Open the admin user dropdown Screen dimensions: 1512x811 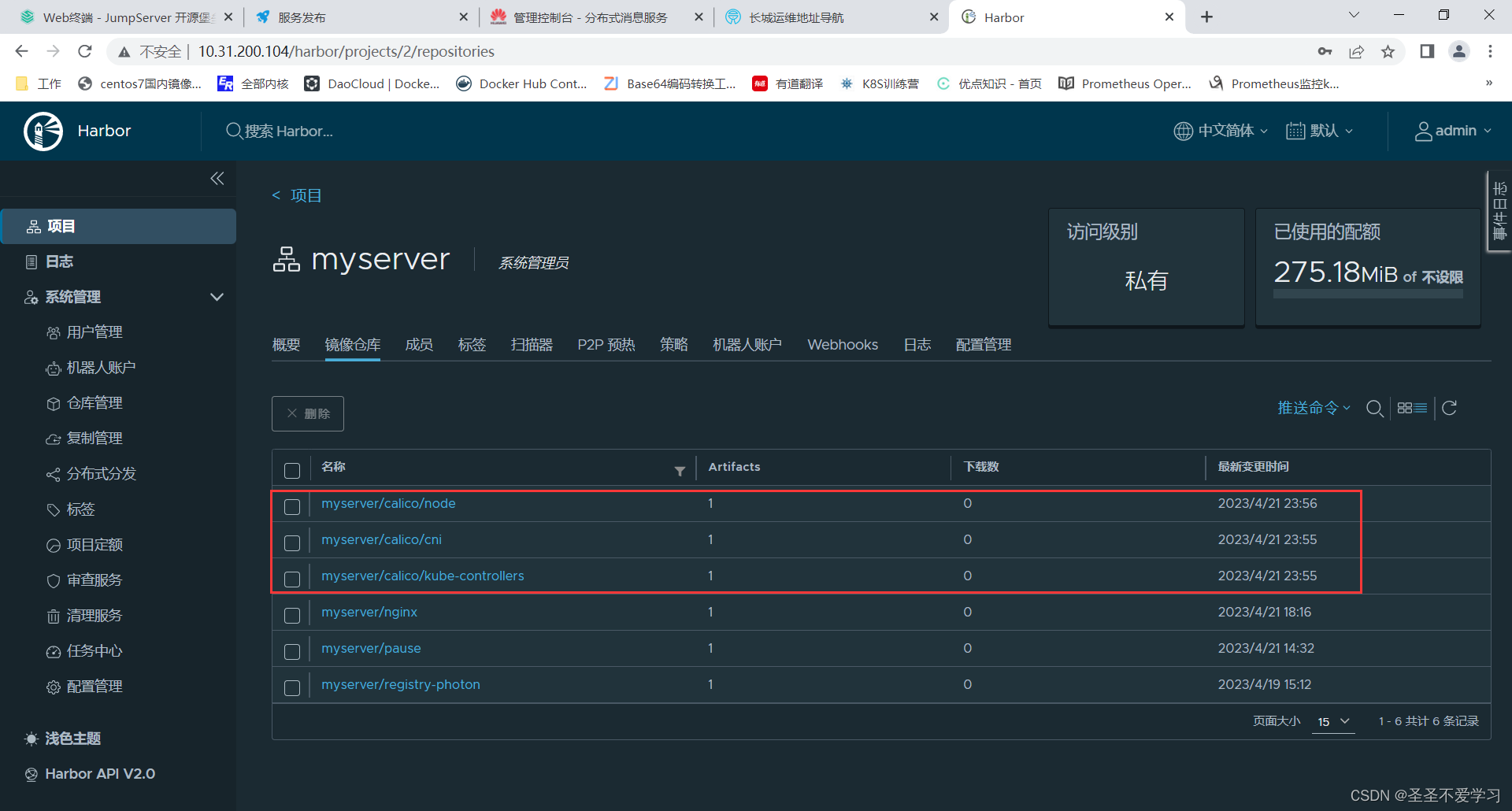(x=1453, y=131)
